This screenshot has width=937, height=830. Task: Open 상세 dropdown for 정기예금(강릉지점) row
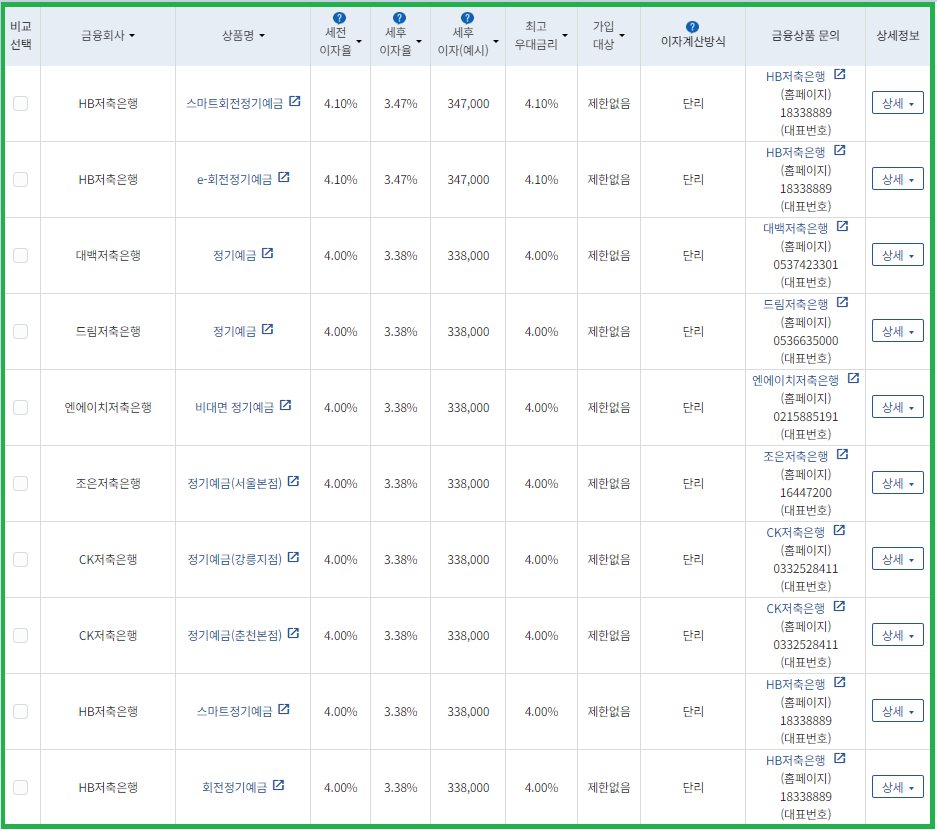pyautogui.click(x=898, y=559)
